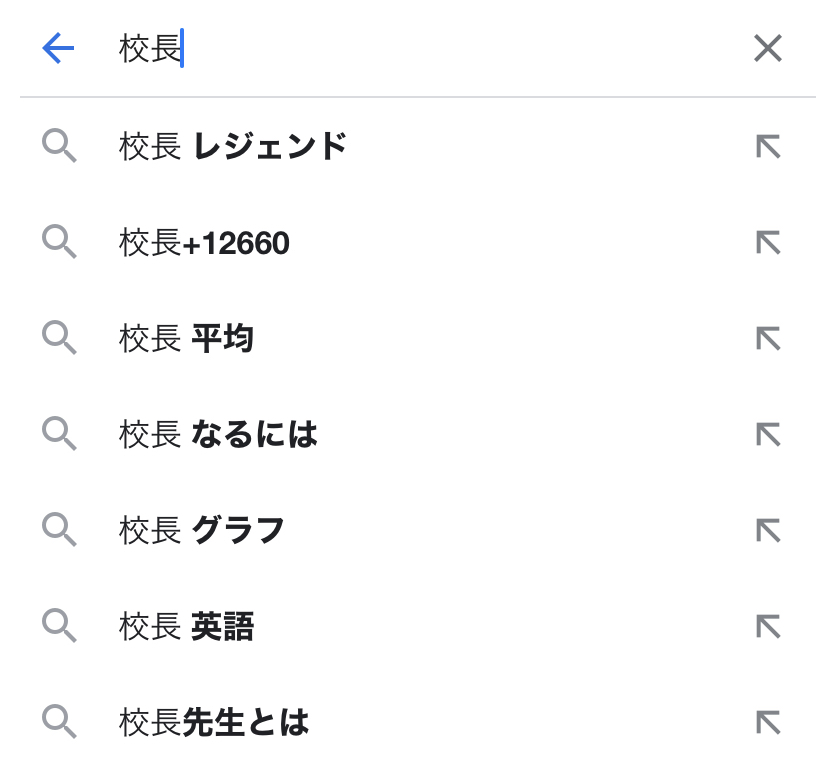Viewport: 828px width, 777px height.
Task: Insert 校長 レジェンド using its arrow icon
Action: pos(767,147)
